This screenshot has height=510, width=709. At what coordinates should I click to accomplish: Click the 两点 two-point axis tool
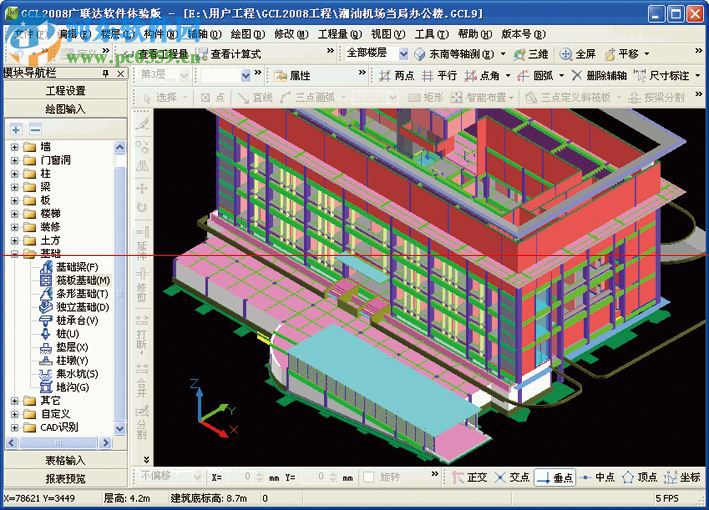(x=397, y=76)
